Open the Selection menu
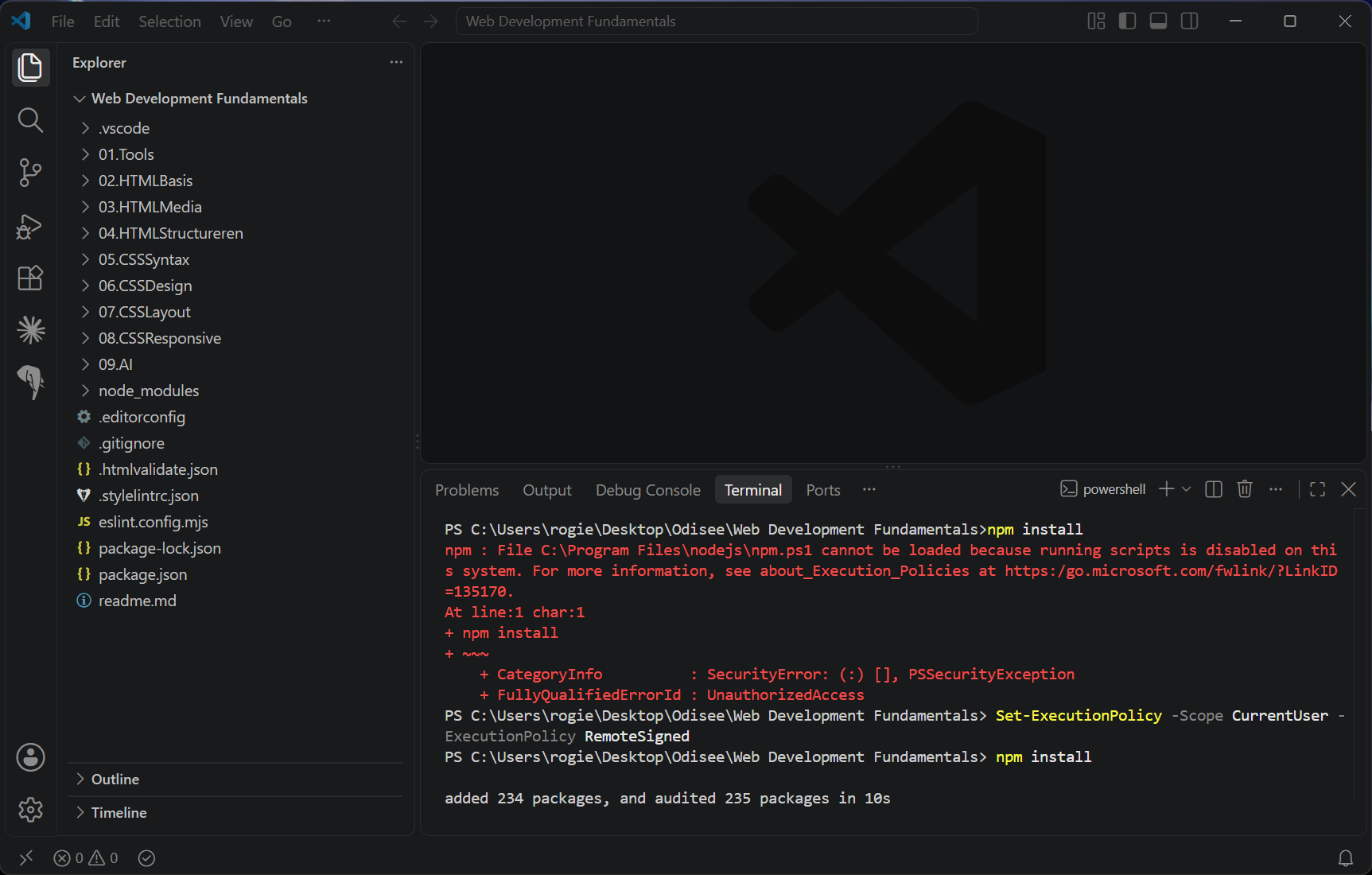The width and height of the screenshot is (1372, 875). [169, 21]
